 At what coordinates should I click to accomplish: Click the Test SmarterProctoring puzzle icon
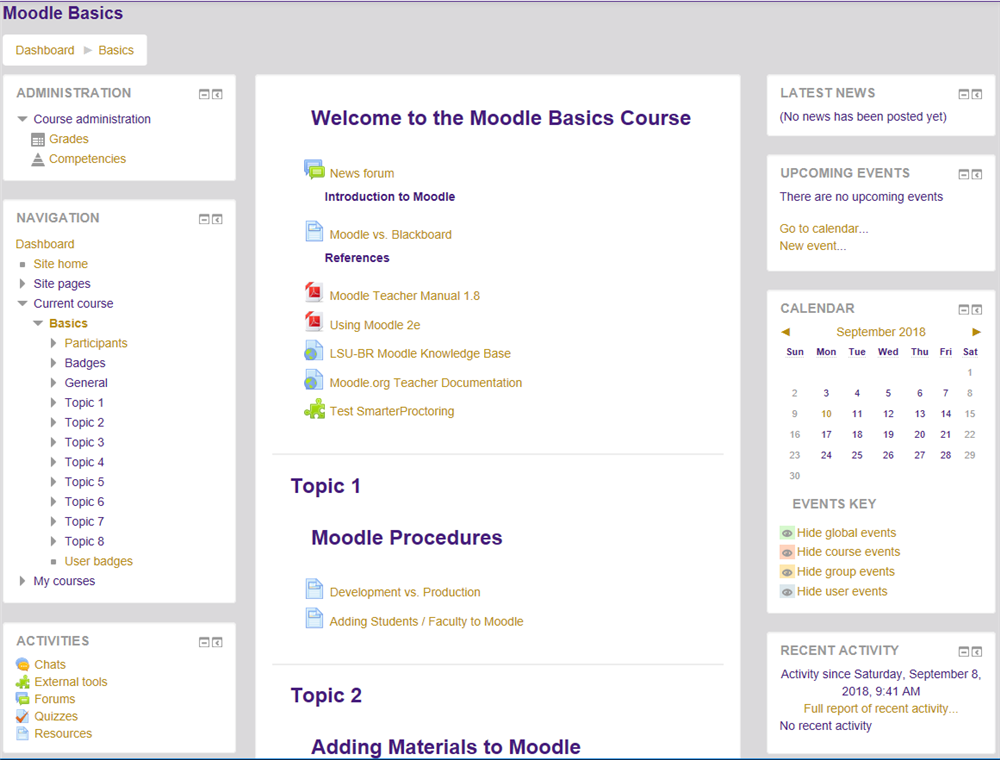(x=314, y=409)
